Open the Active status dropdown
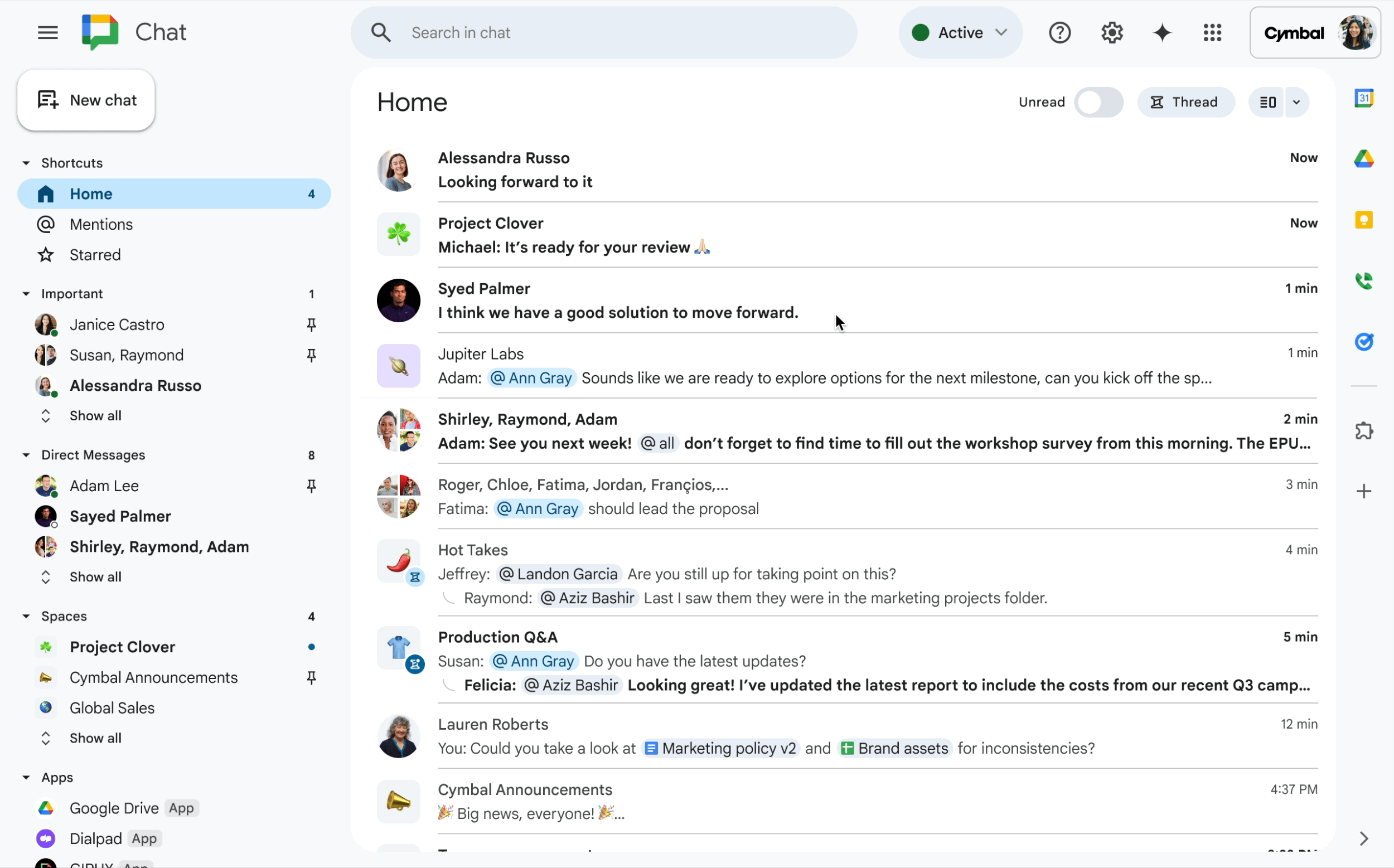This screenshot has width=1394, height=868. [960, 33]
